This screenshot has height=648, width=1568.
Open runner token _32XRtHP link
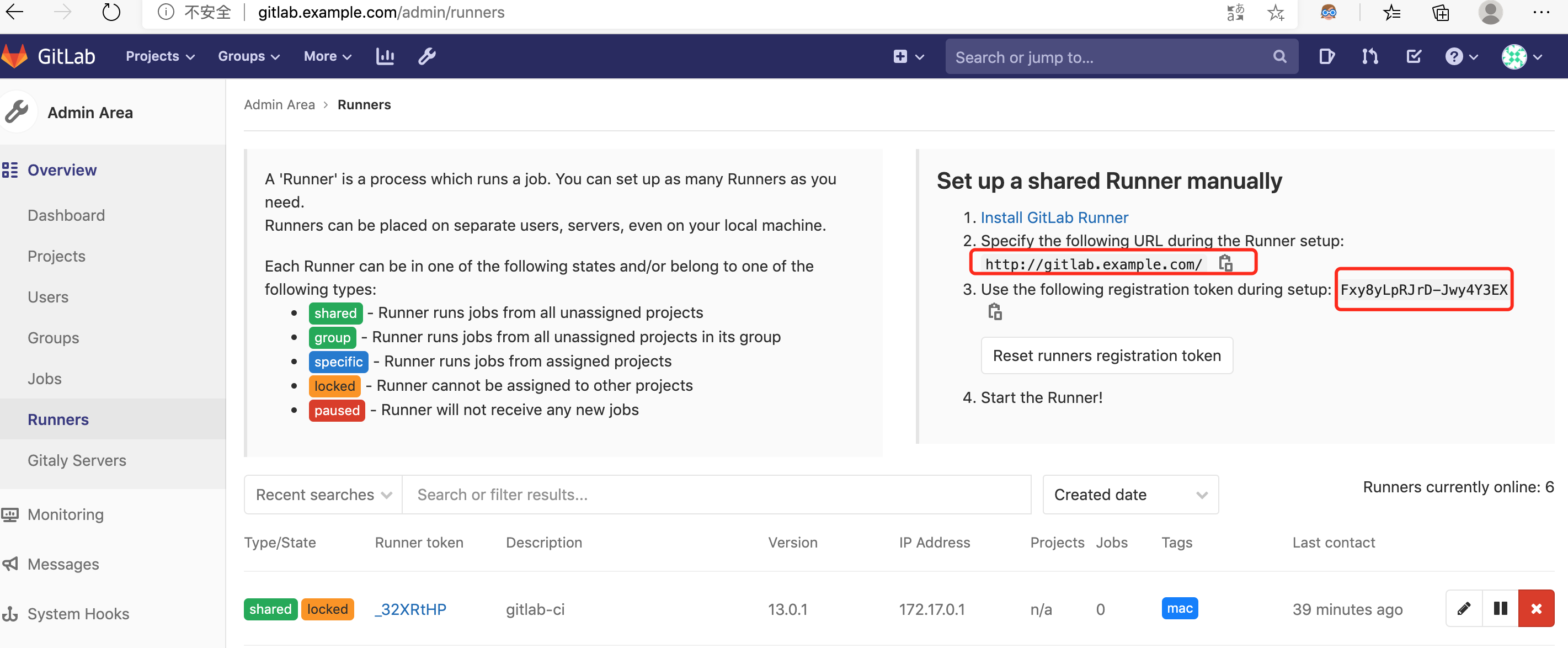(410, 609)
